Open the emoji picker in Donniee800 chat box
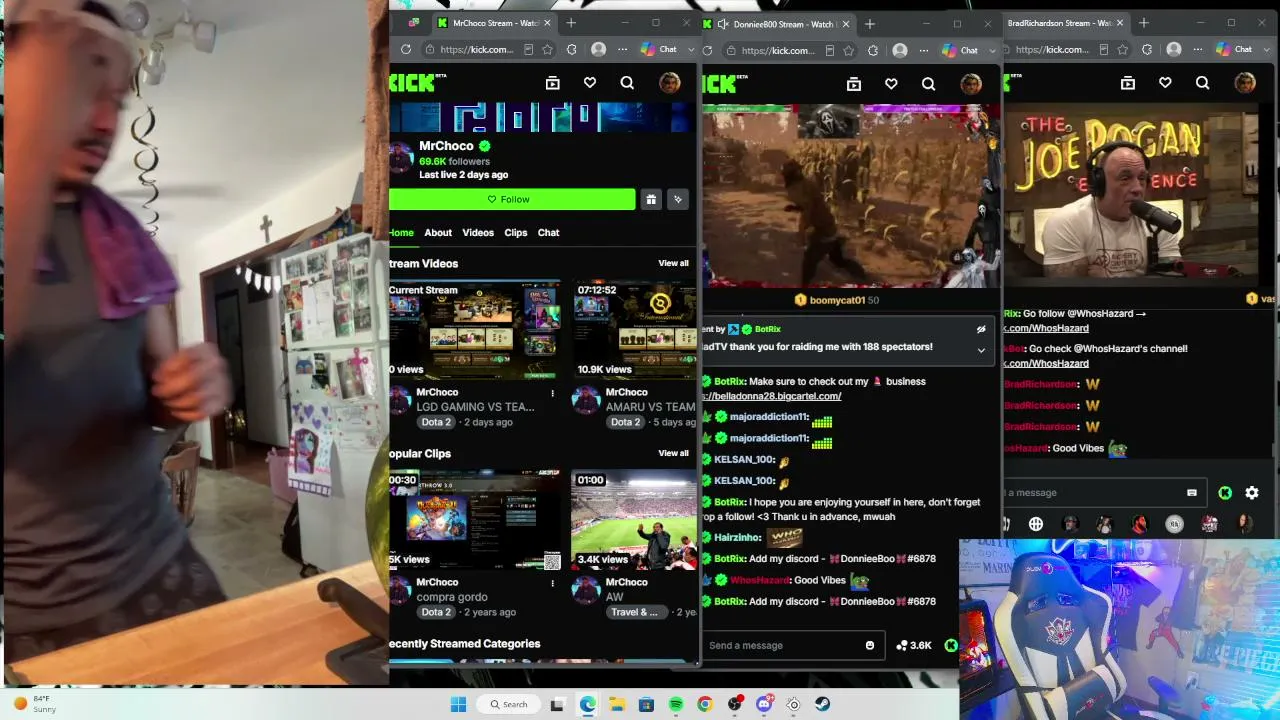 [x=870, y=645]
